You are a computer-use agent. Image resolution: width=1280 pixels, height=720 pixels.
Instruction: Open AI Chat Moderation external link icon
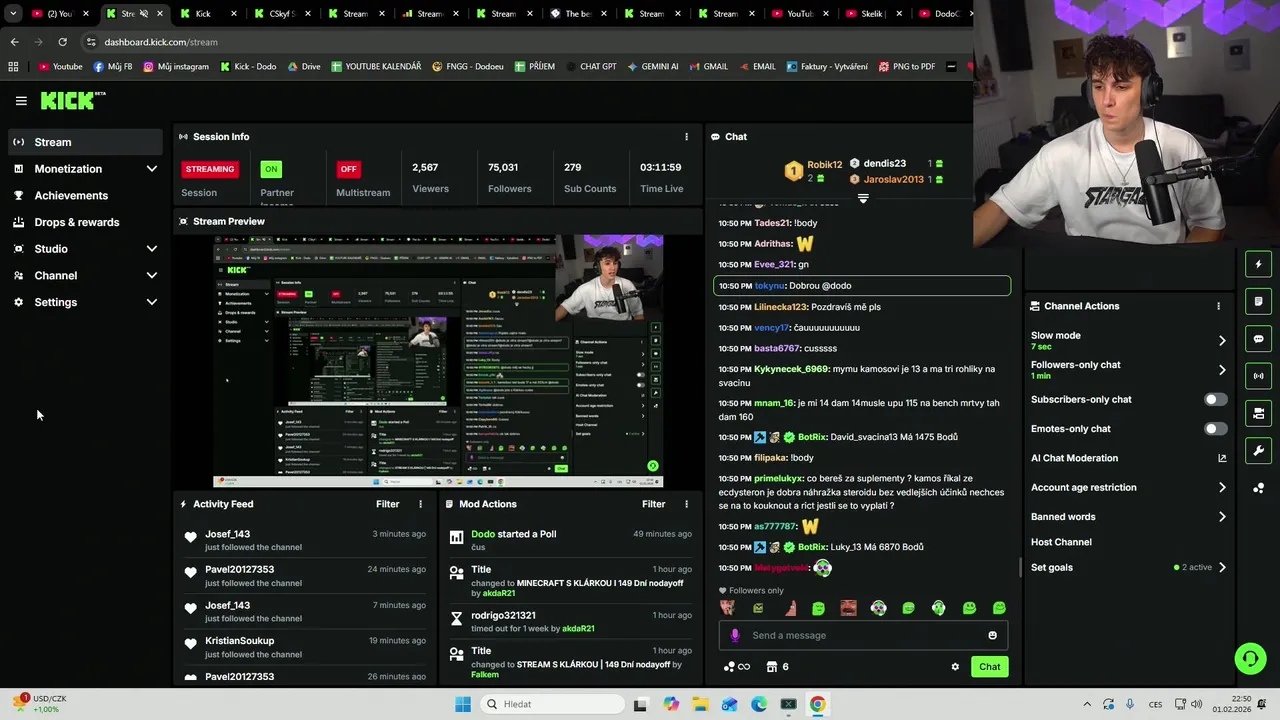pyautogui.click(x=1222, y=458)
